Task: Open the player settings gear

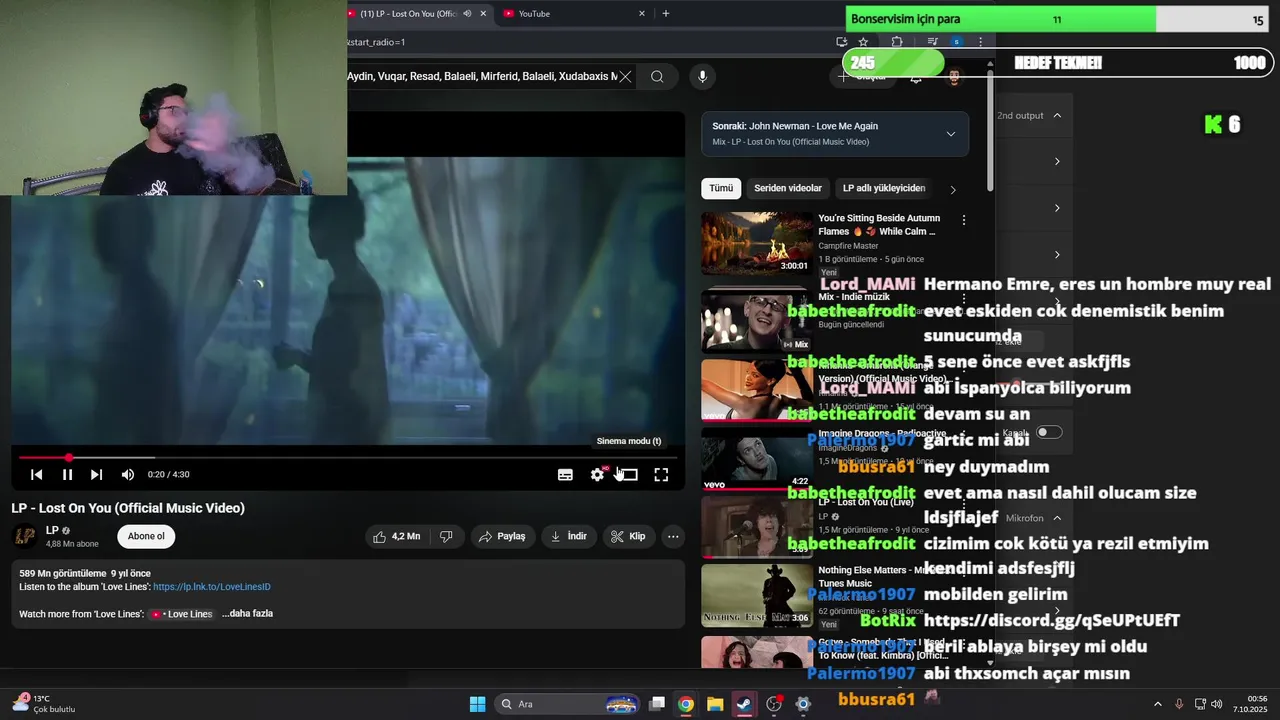Action: click(597, 475)
